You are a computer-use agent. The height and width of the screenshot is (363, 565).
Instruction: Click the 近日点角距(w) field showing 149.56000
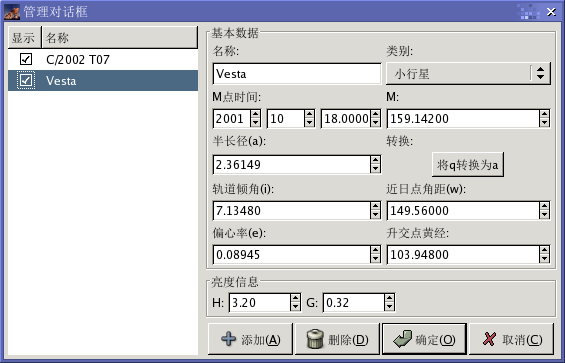[463, 211]
